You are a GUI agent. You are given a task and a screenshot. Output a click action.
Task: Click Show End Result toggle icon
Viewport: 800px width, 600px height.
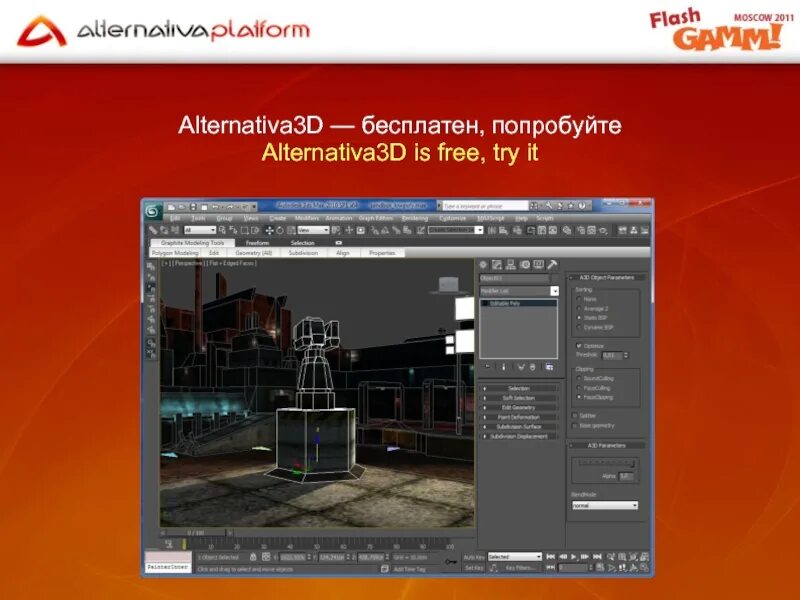[x=504, y=367]
